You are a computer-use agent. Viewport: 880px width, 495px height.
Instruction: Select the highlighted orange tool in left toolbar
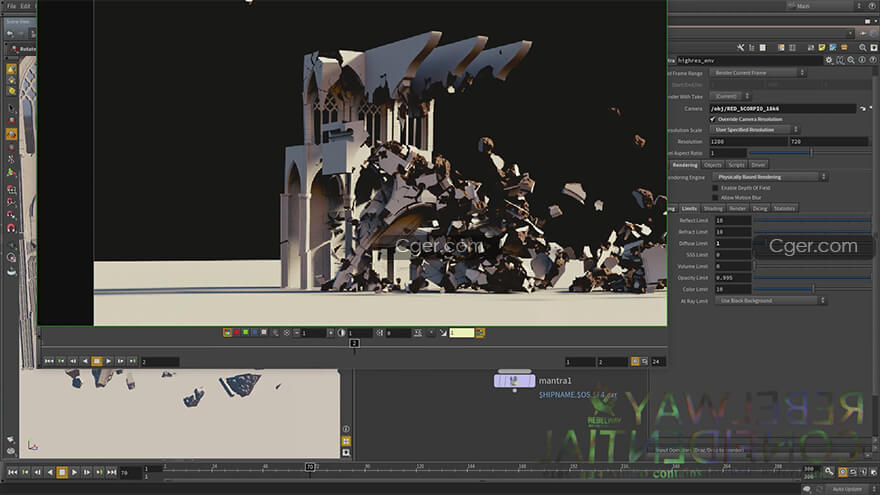pyautogui.click(x=11, y=134)
